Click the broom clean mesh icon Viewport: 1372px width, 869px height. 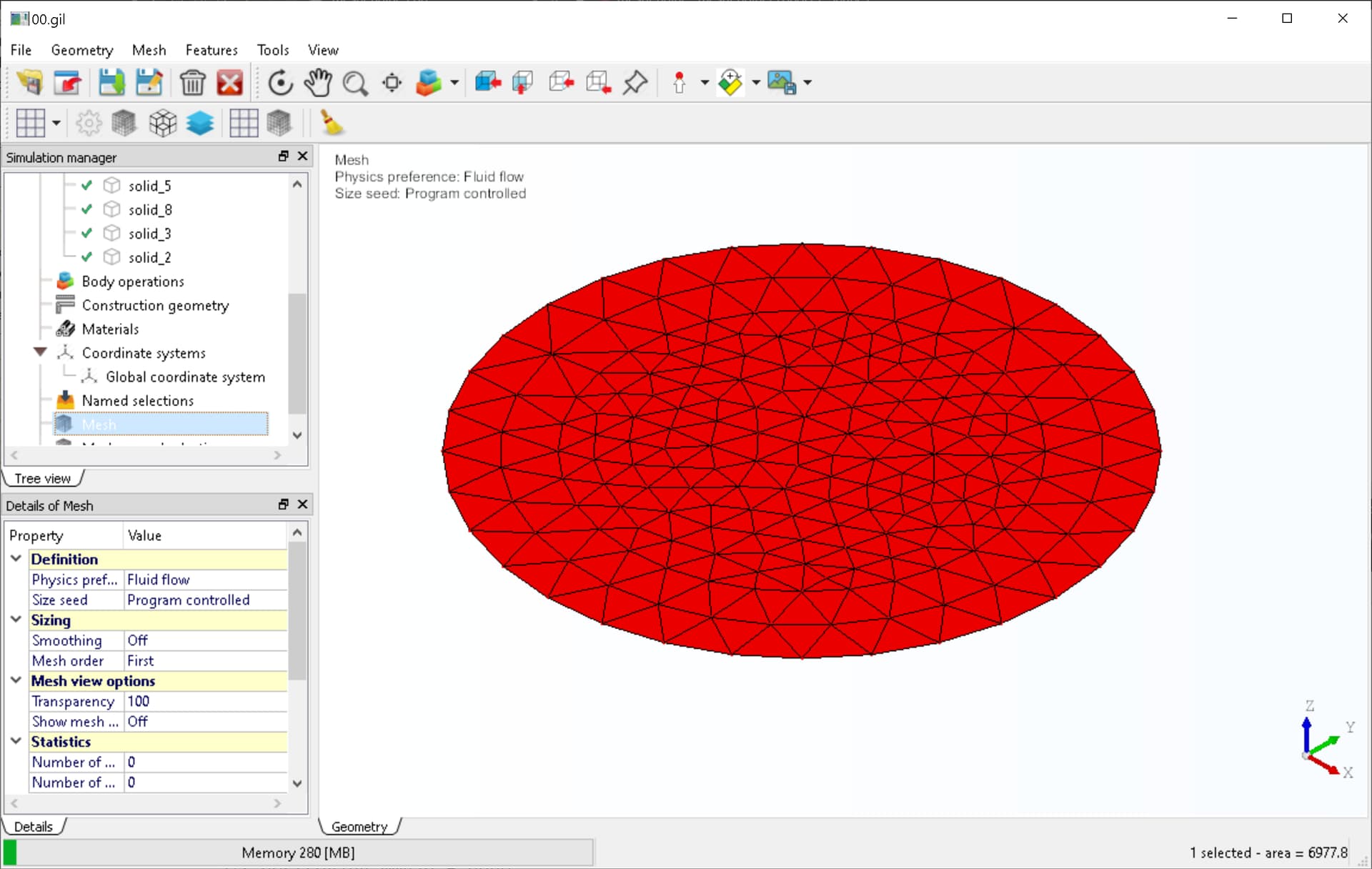tap(332, 123)
